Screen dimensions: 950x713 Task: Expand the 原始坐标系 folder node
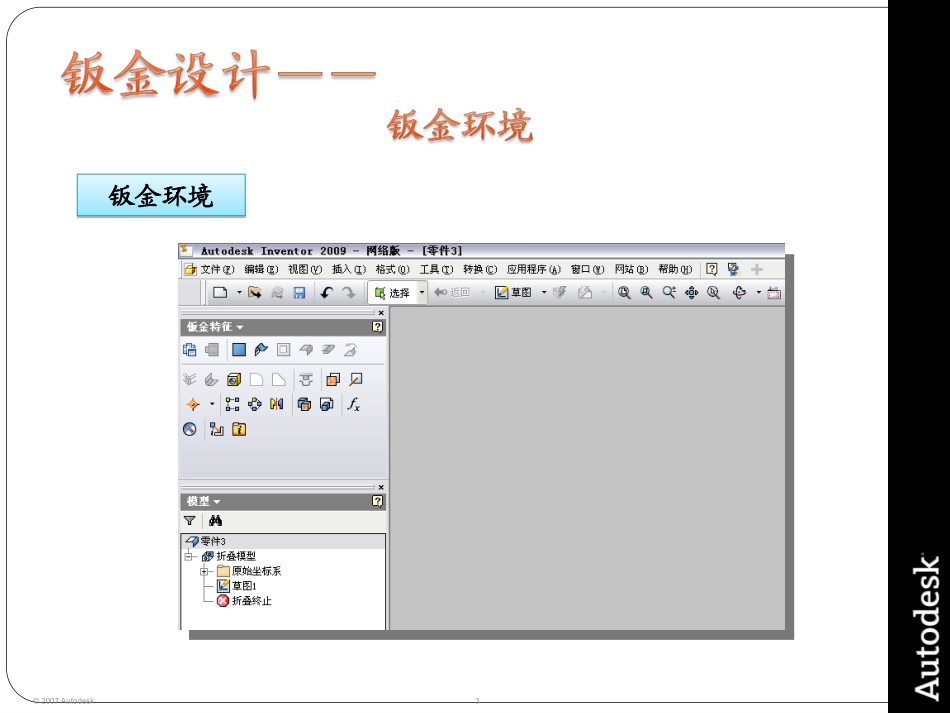pos(204,571)
